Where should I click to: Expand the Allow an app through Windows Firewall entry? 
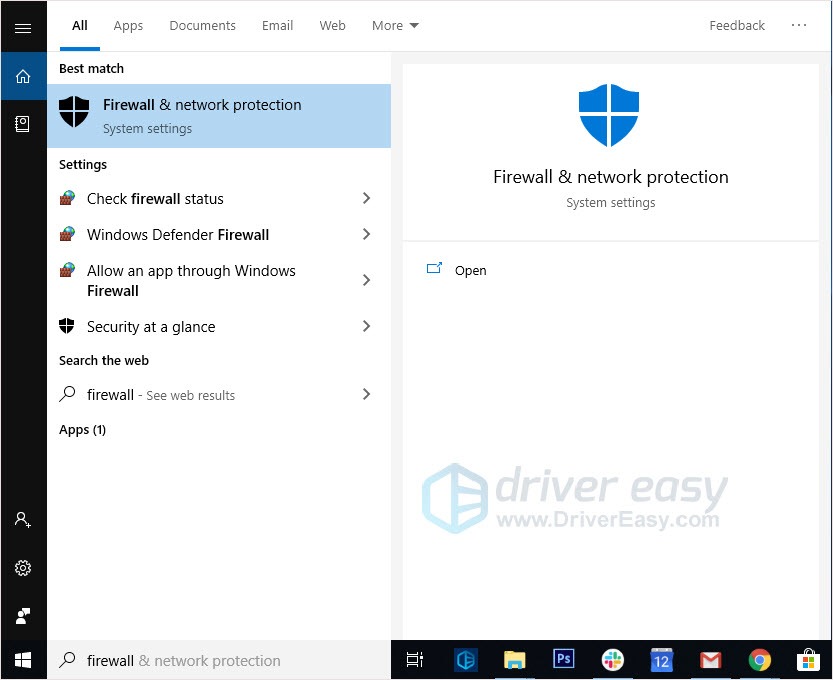pos(365,280)
